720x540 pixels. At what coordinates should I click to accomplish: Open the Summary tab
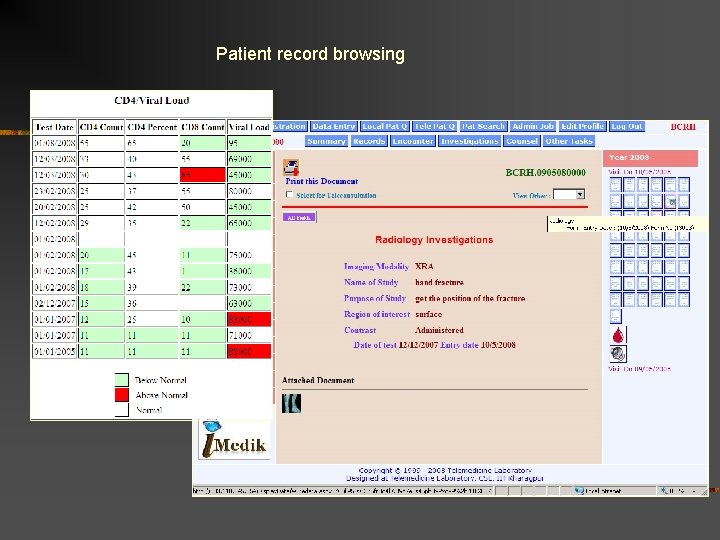tap(326, 141)
